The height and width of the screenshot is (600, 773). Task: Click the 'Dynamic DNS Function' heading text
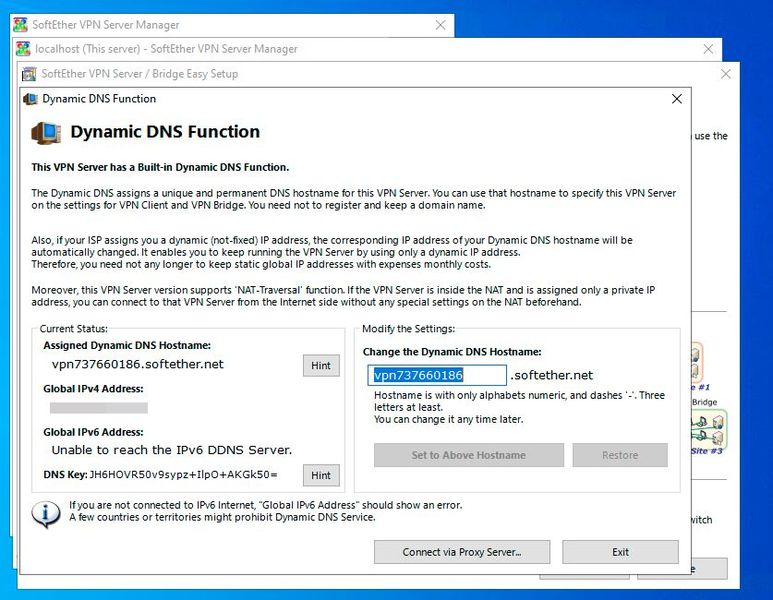point(165,132)
